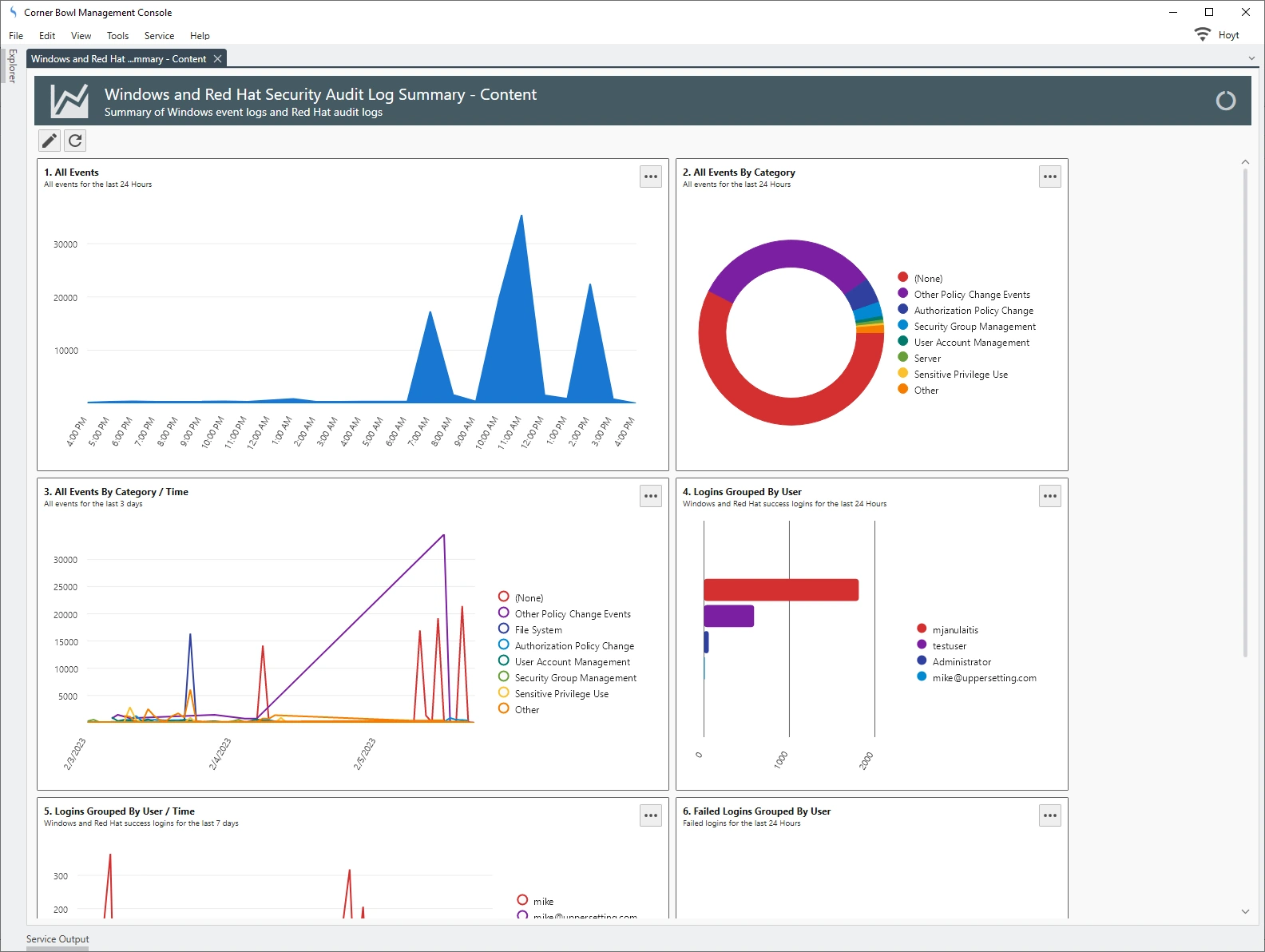The width and height of the screenshot is (1265, 952).
Task: Open ellipsis menu on All Events By Category / Time
Action: point(651,496)
